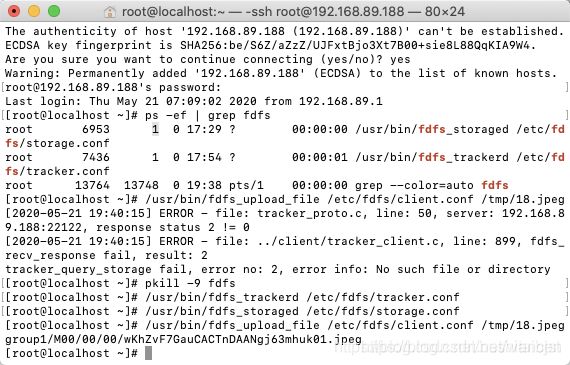This screenshot has height=365, width=570.
Task: Click the 'tracker_query_storage fail' error line
Action: coord(278,269)
